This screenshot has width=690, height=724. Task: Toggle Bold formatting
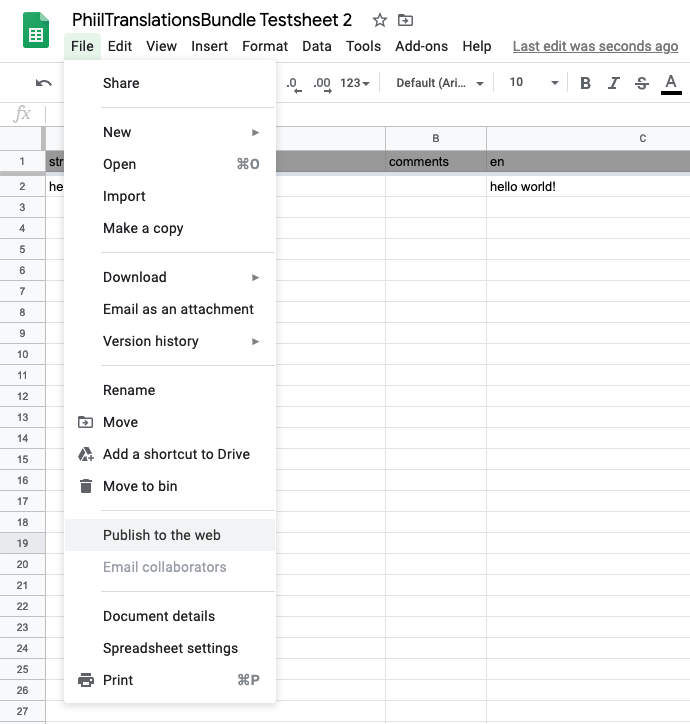tap(585, 83)
